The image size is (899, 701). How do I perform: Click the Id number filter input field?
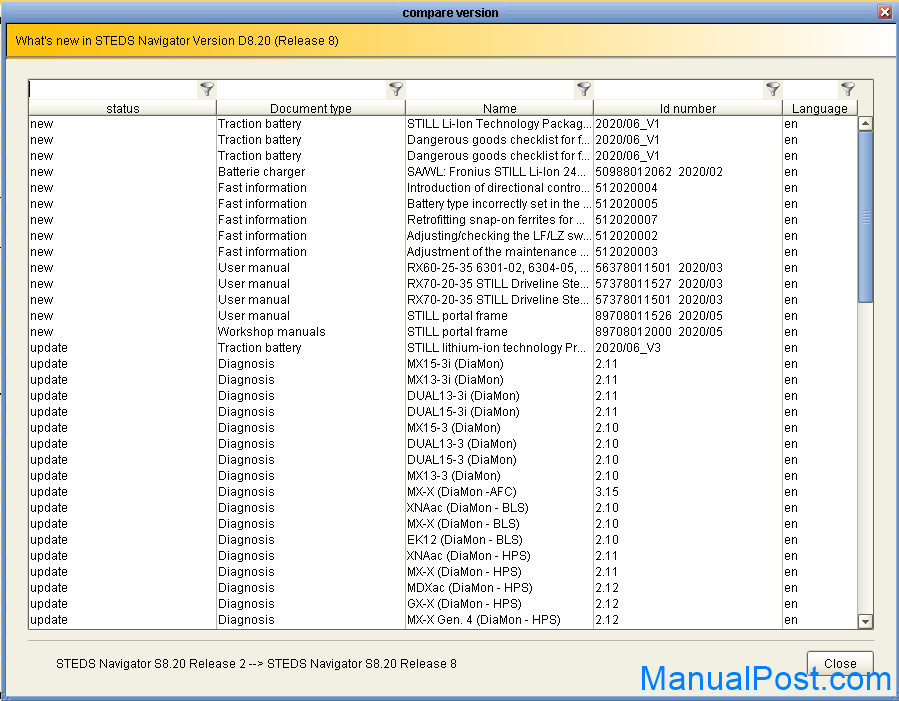(x=679, y=89)
